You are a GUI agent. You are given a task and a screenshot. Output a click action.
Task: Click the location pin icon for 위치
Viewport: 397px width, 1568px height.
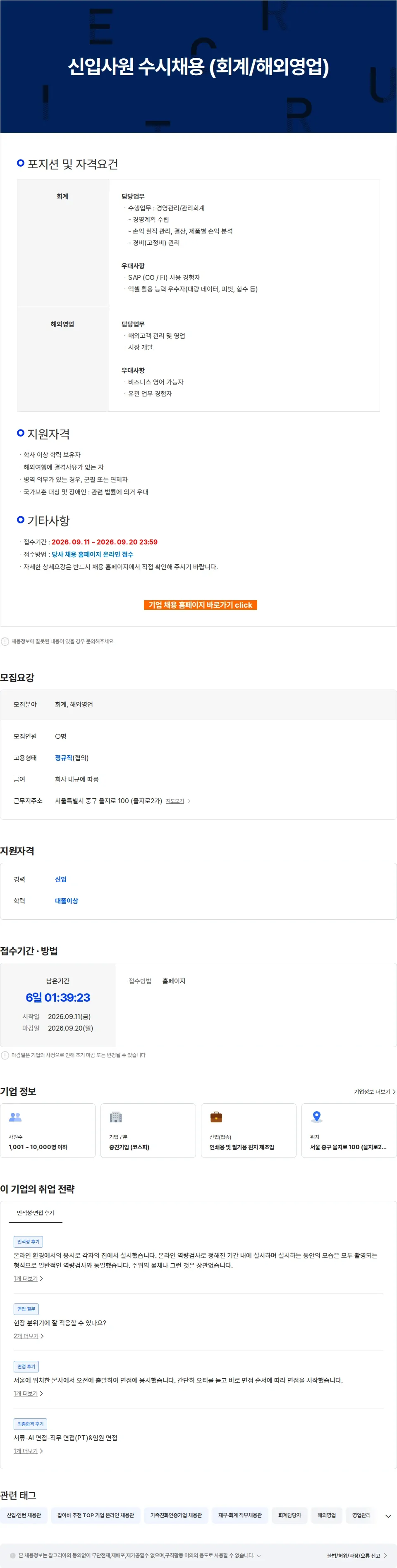[x=317, y=1116]
